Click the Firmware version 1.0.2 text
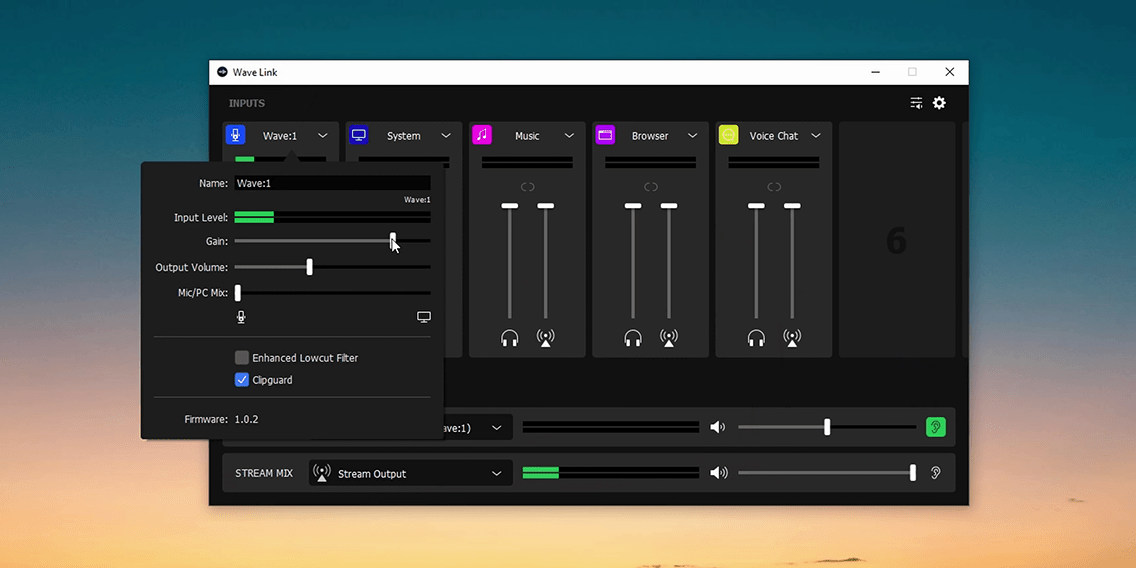The height and width of the screenshot is (568, 1136). coord(246,419)
